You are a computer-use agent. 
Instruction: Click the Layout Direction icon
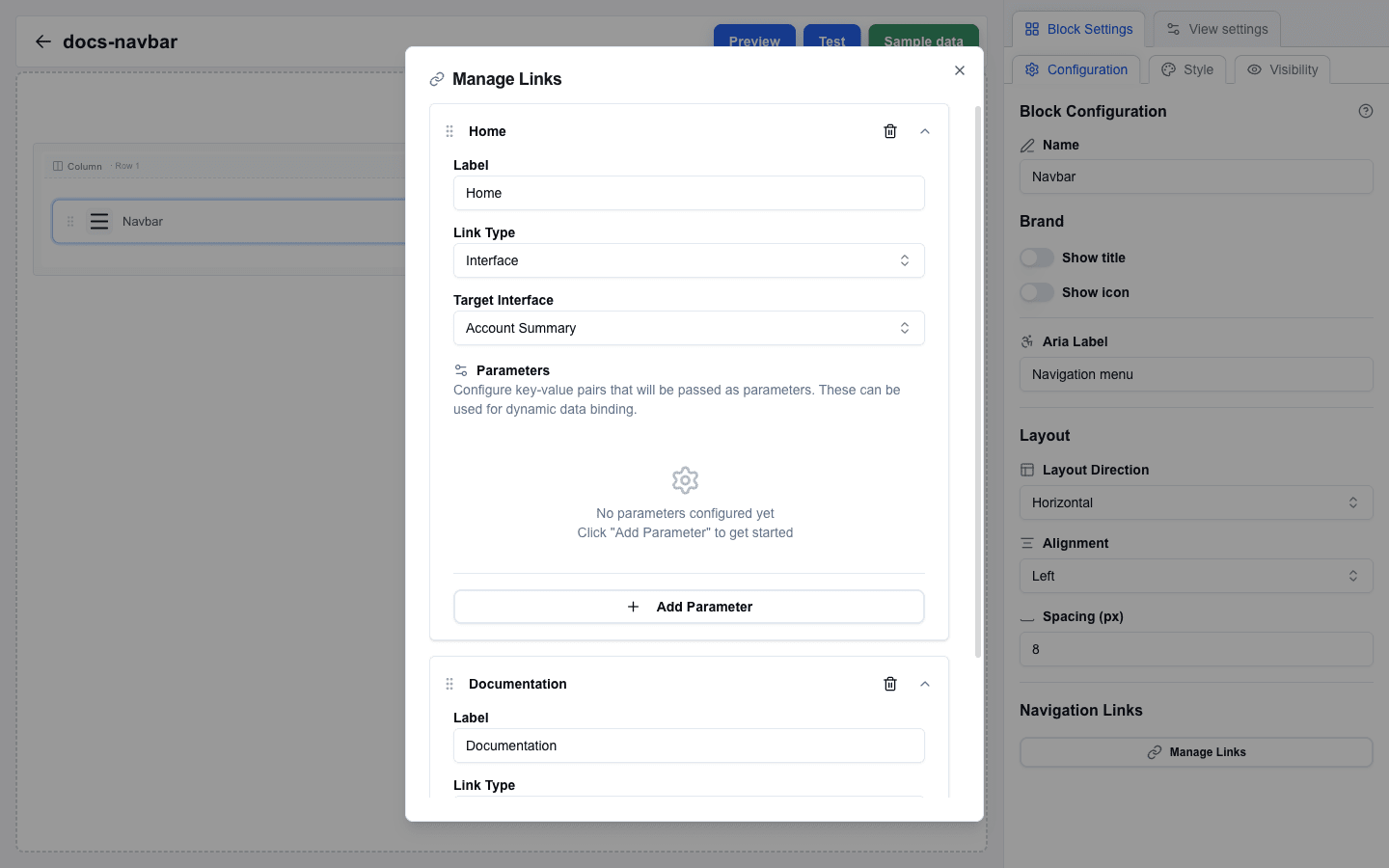1027,470
